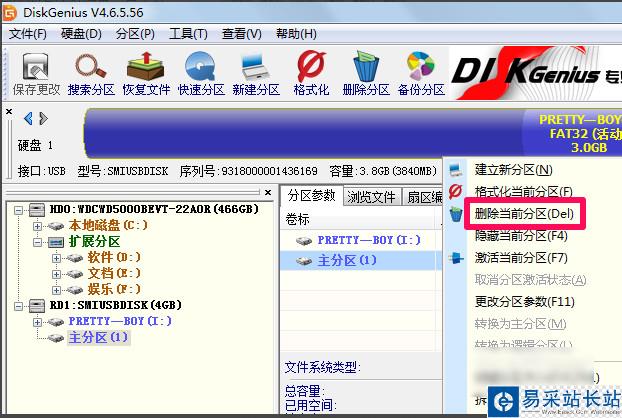Close the disk map pane with its X
This screenshot has height=418, width=622.
pyautogui.click(x=9, y=112)
